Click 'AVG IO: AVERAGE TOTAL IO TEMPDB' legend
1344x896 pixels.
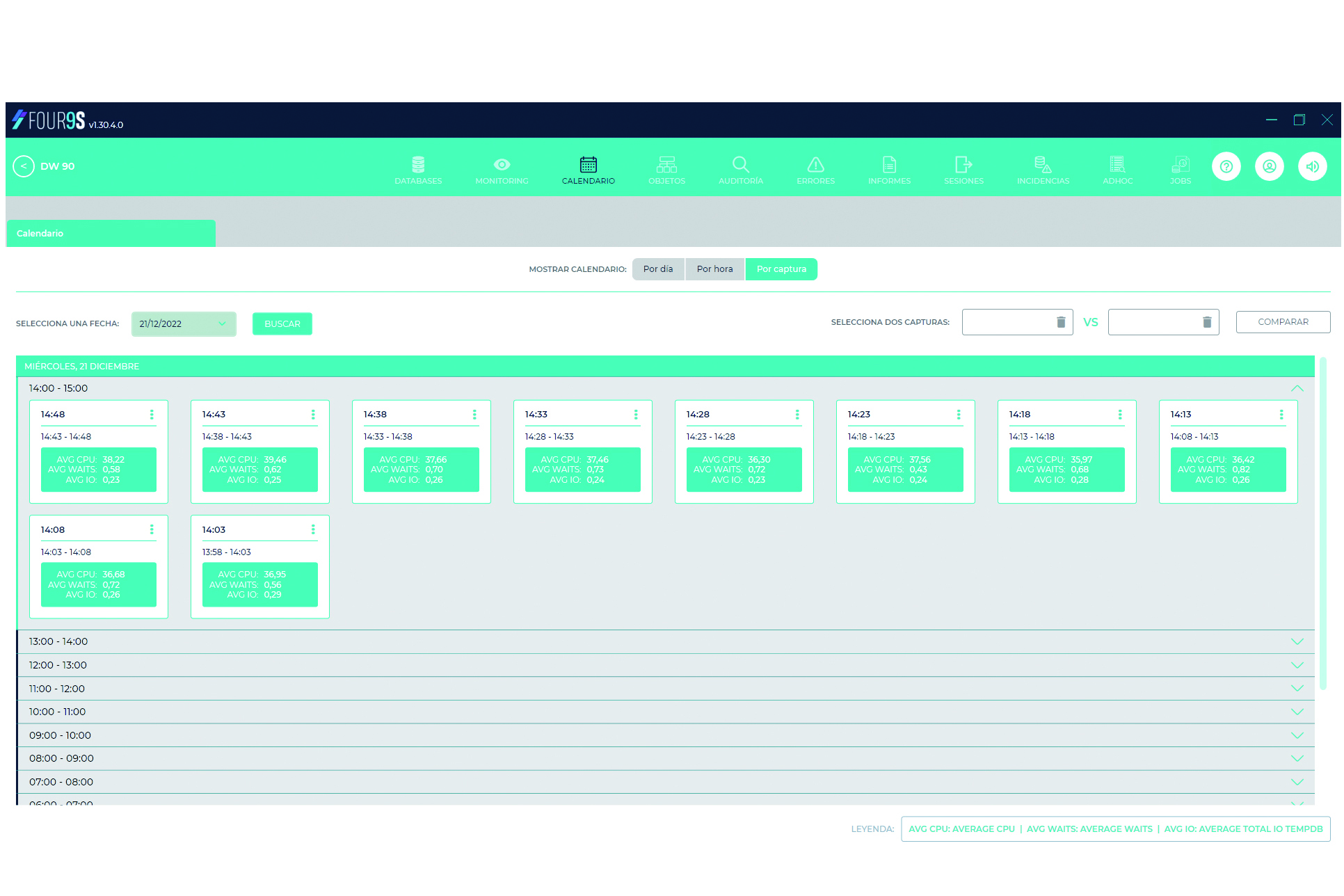pos(1244,829)
